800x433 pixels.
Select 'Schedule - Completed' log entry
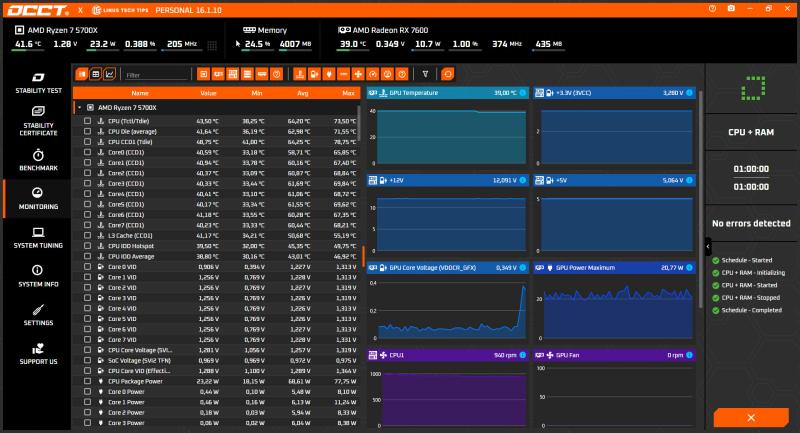pos(747,310)
